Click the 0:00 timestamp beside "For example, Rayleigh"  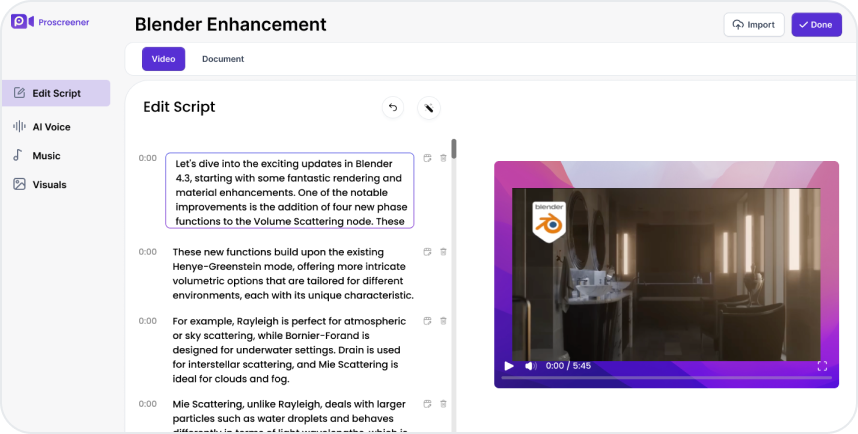coord(148,321)
